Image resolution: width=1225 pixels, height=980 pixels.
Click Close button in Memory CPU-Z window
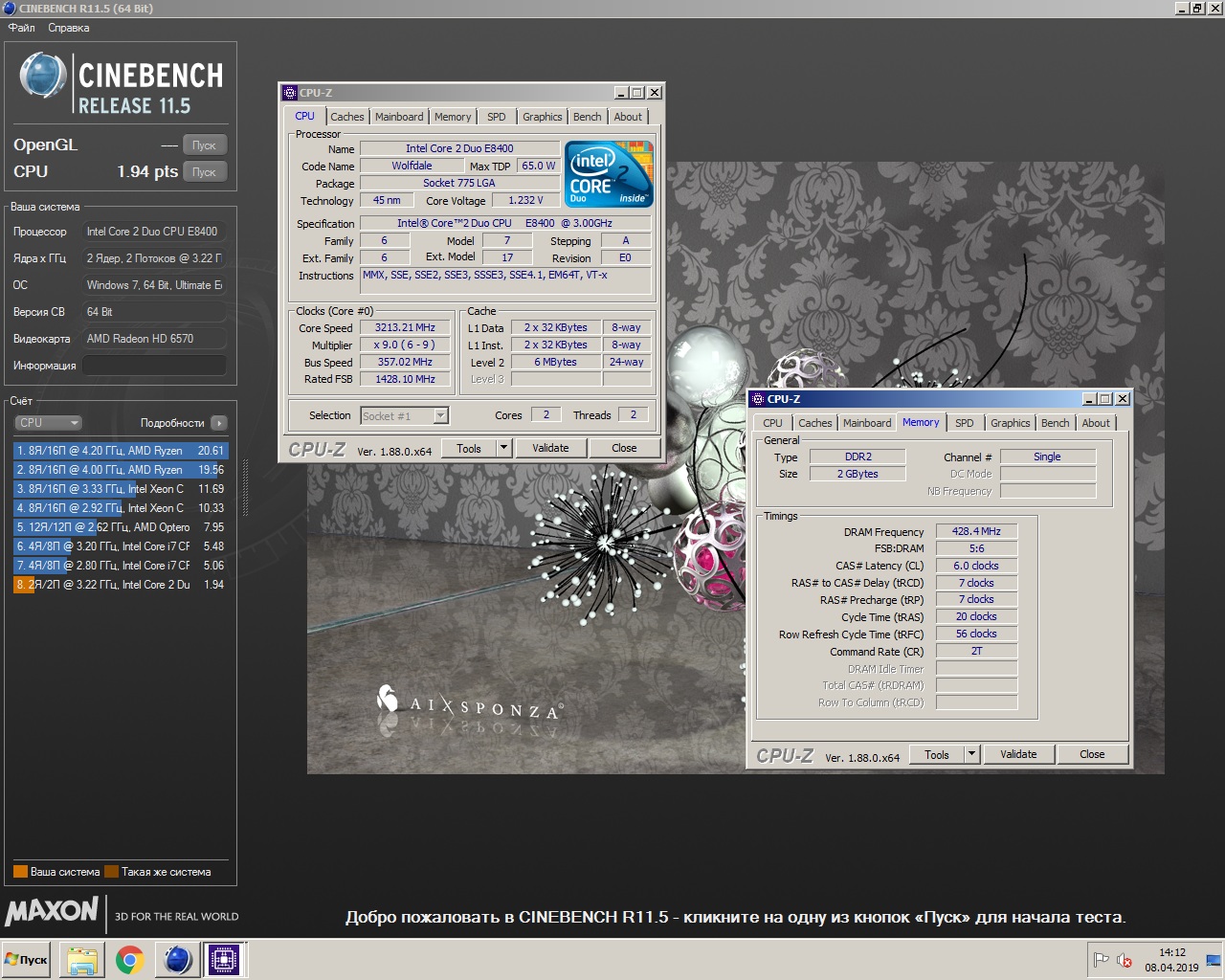pos(1092,754)
